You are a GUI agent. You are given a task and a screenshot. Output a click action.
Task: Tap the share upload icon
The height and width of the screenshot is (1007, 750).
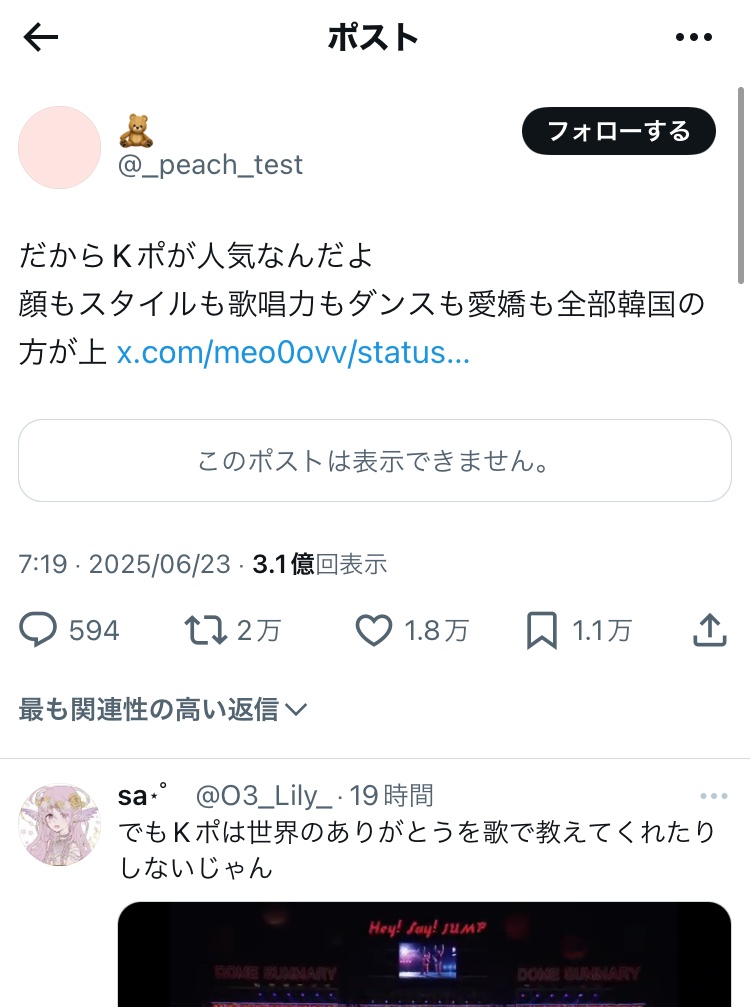point(708,630)
